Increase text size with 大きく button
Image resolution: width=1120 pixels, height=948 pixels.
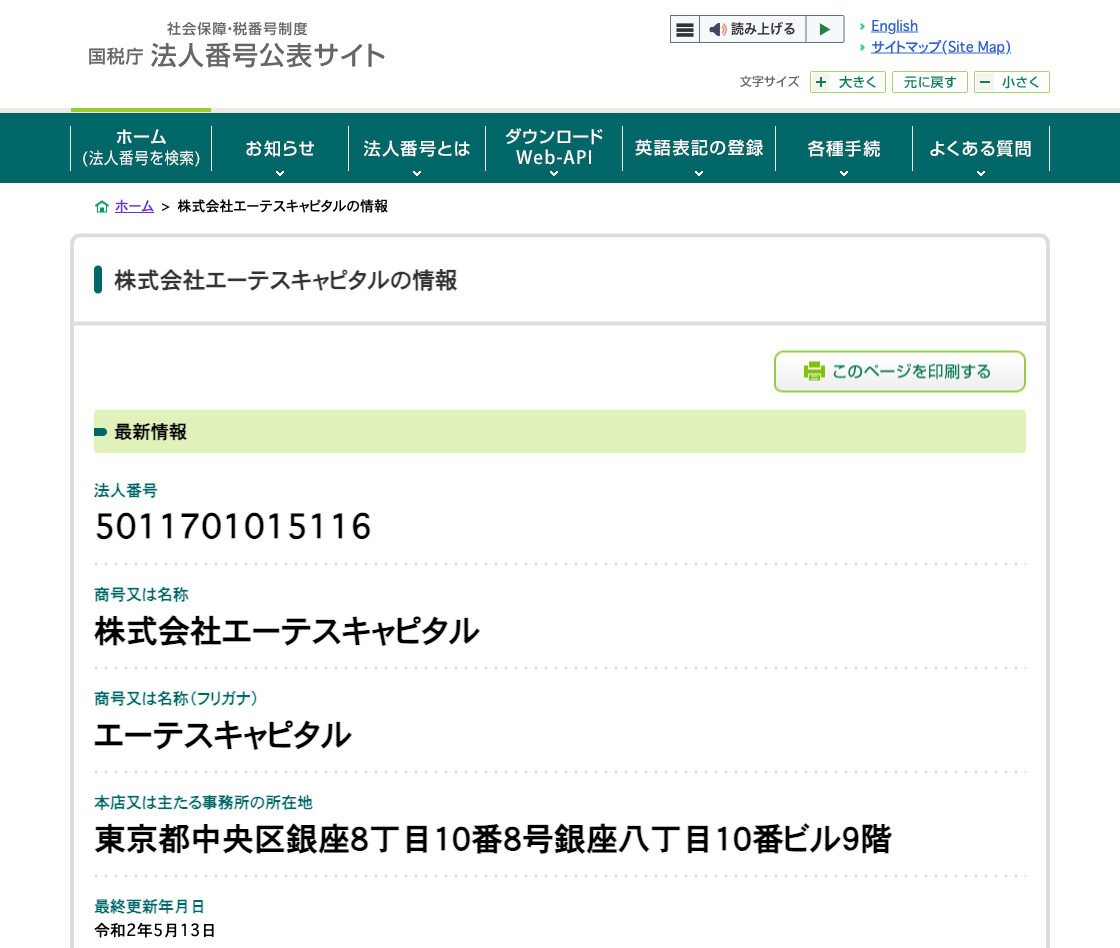848,82
